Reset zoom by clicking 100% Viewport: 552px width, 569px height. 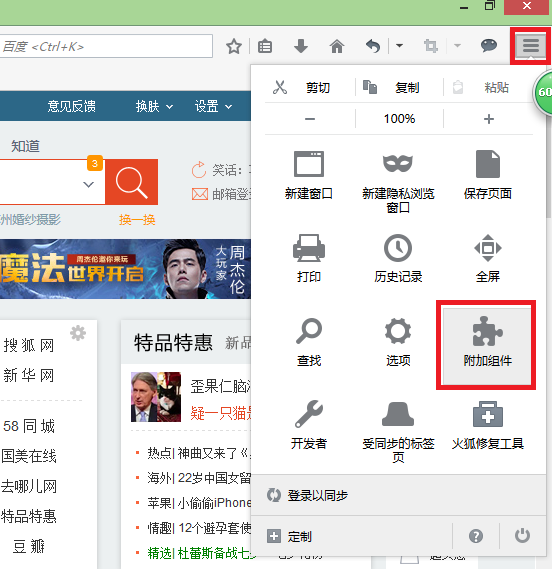pyautogui.click(x=399, y=119)
